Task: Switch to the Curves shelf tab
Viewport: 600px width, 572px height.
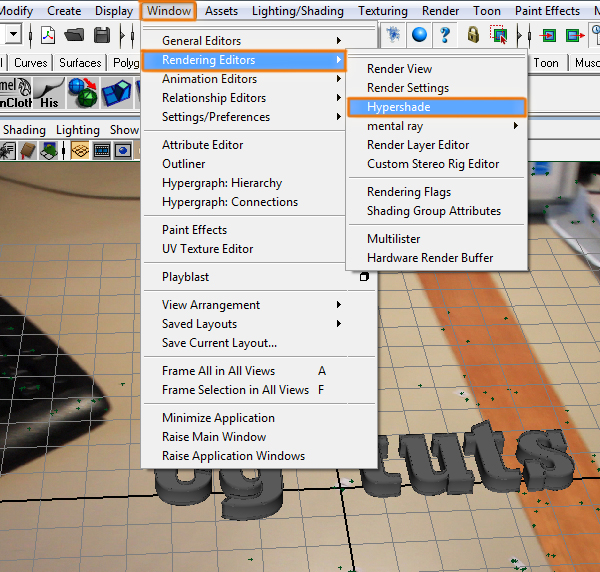Action: tap(31, 63)
